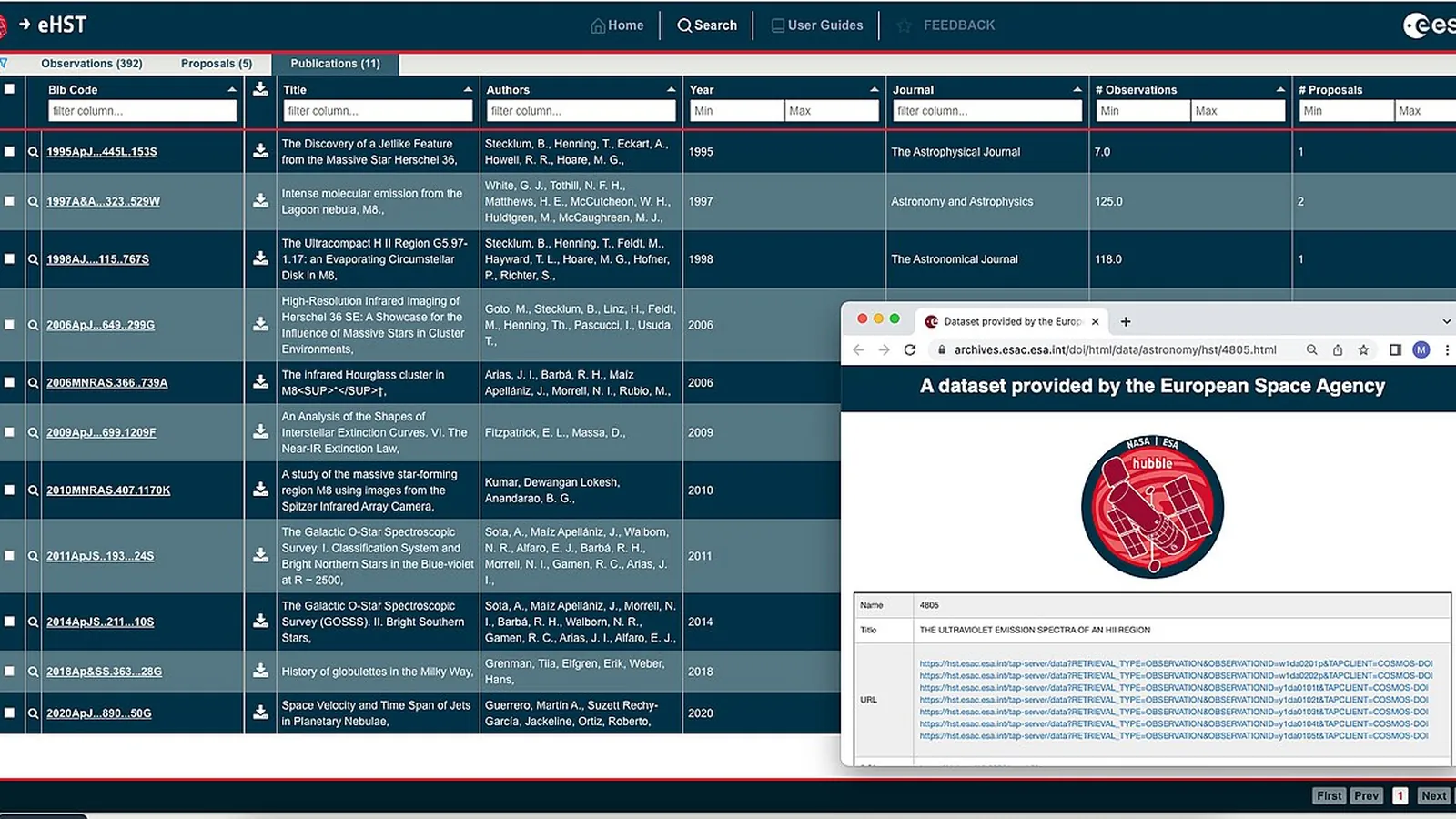1456x819 pixels.
Task: Open new tab in dataset browser window
Action: pos(1126,321)
